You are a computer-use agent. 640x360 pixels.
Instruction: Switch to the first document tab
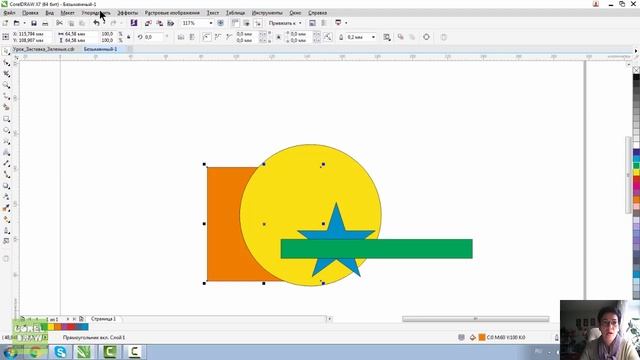[x=43, y=49]
